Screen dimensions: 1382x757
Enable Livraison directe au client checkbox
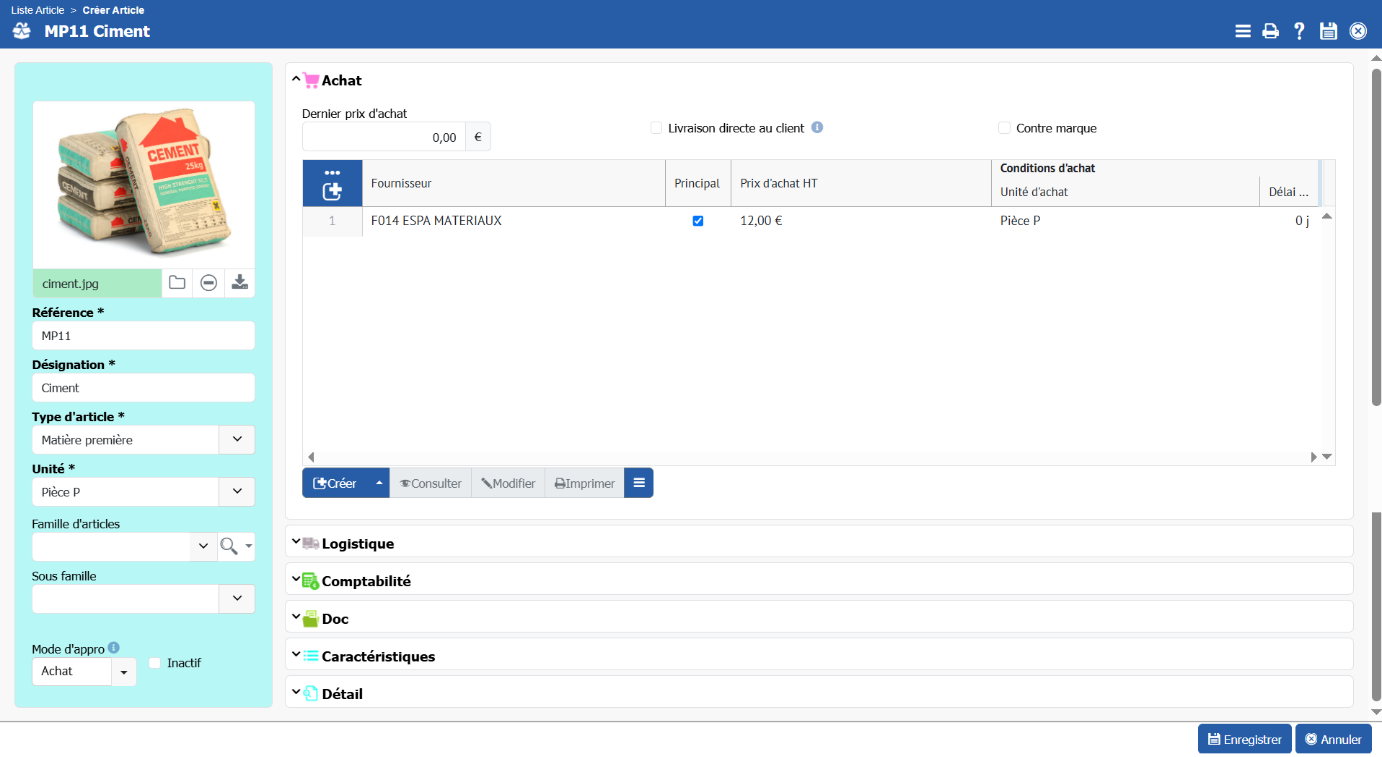tap(656, 128)
